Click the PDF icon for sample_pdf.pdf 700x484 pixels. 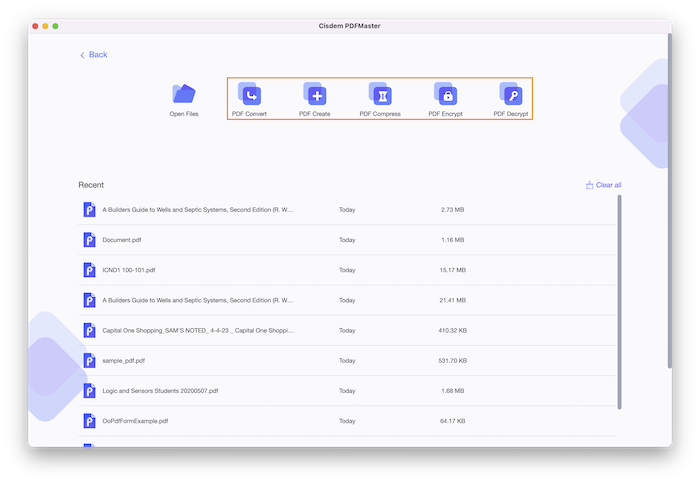pos(89,360)
